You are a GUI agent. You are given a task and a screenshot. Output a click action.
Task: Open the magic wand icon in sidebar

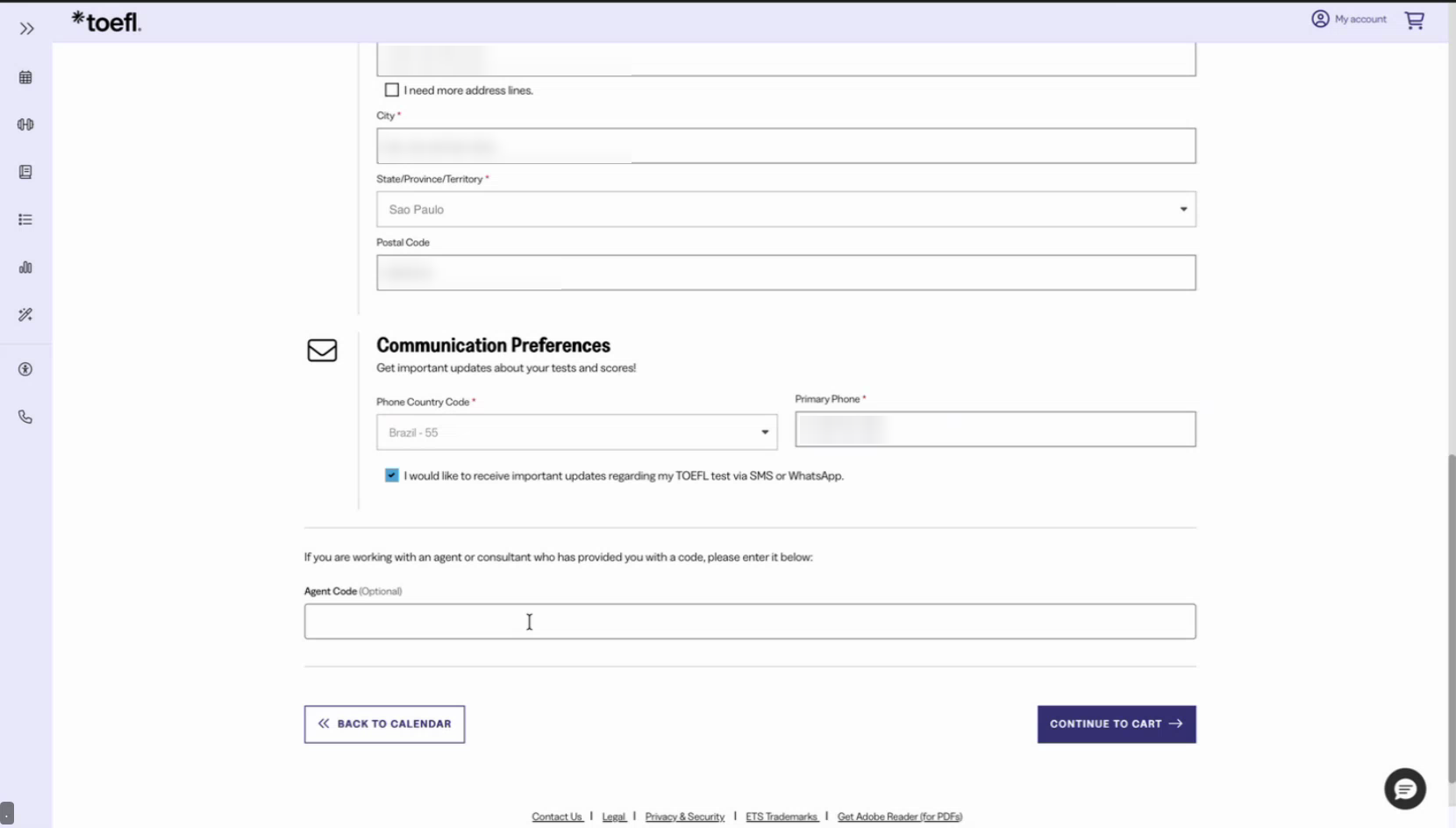point(25,315)
